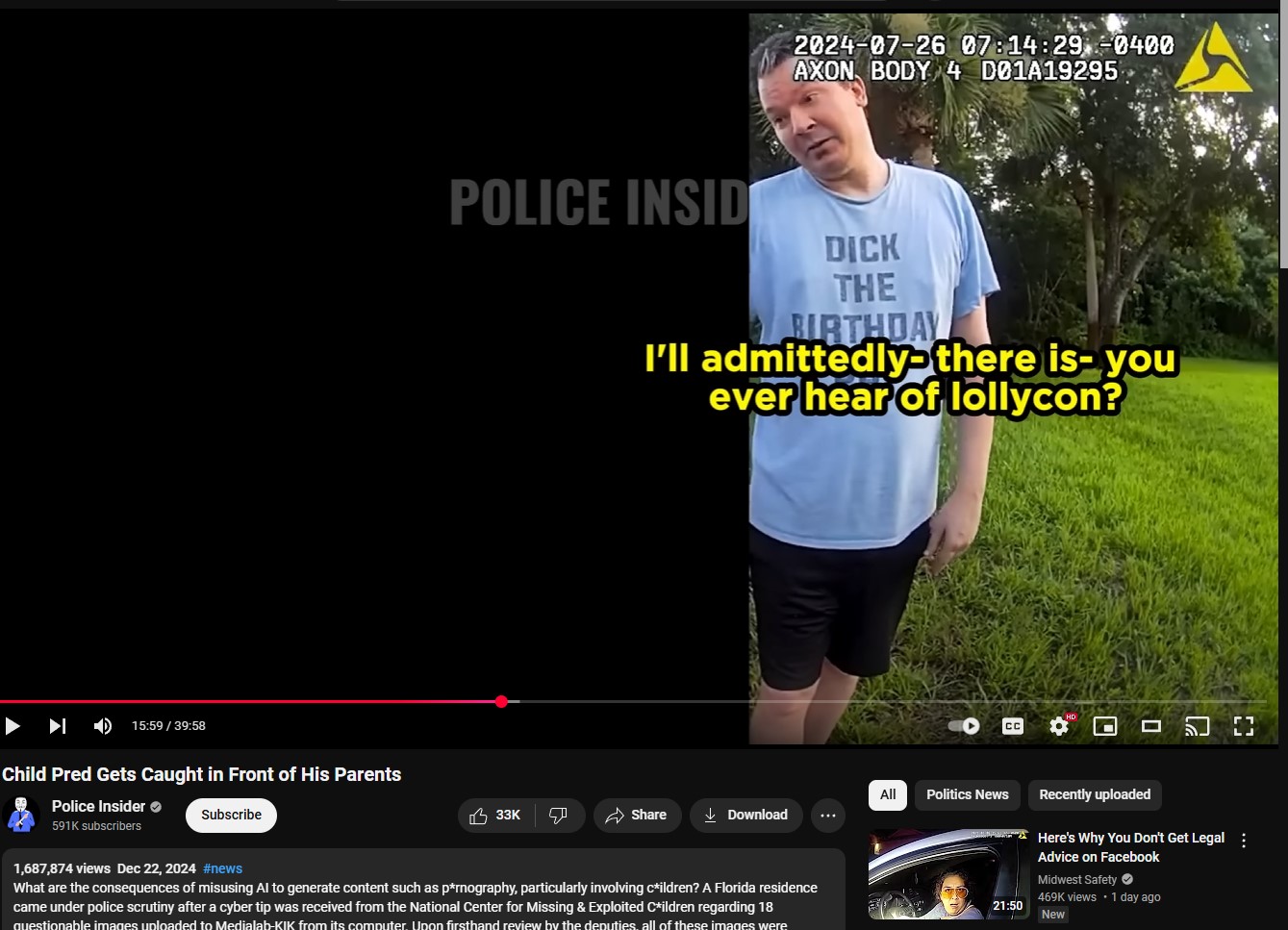
Task: Click the 1,687,874 views text
Action: pos(62,868)
